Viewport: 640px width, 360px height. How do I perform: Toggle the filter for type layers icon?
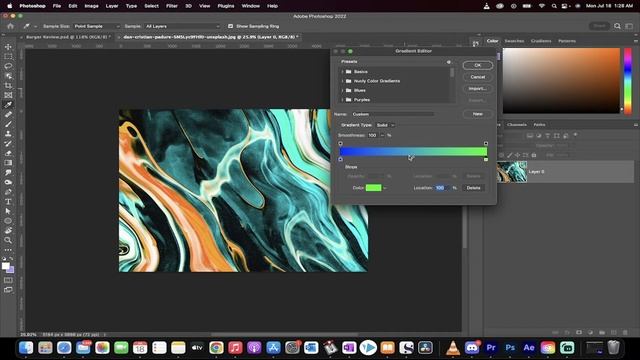[548, 136]
